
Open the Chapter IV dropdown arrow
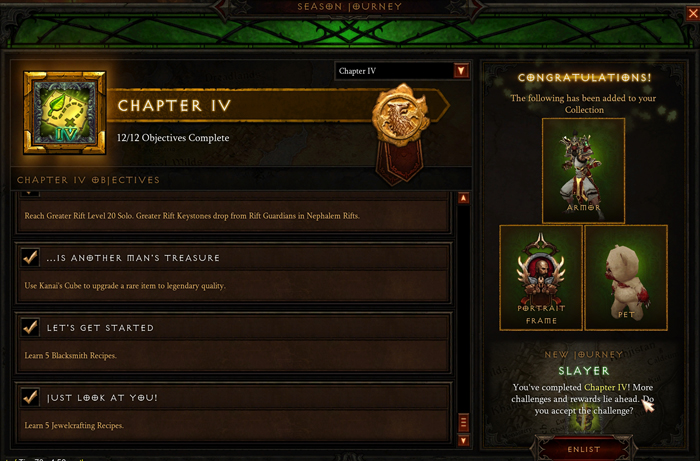[x=461, y=71]
